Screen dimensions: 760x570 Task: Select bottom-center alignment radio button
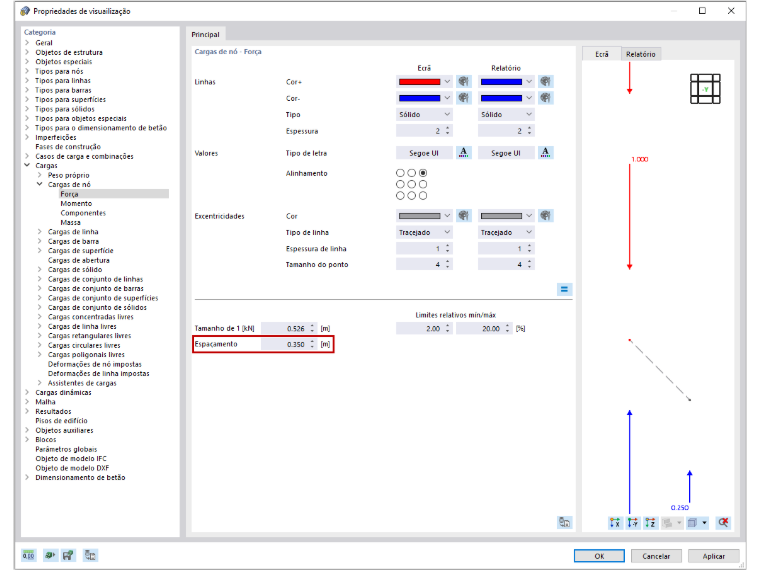tap(412, 196)
